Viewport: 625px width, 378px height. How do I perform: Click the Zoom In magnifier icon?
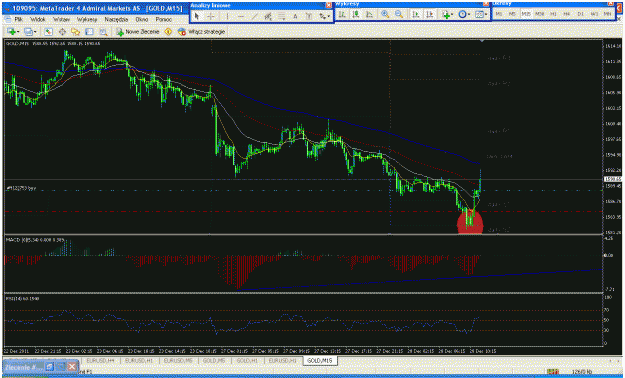pyautogui.click(x=385, y=15)
